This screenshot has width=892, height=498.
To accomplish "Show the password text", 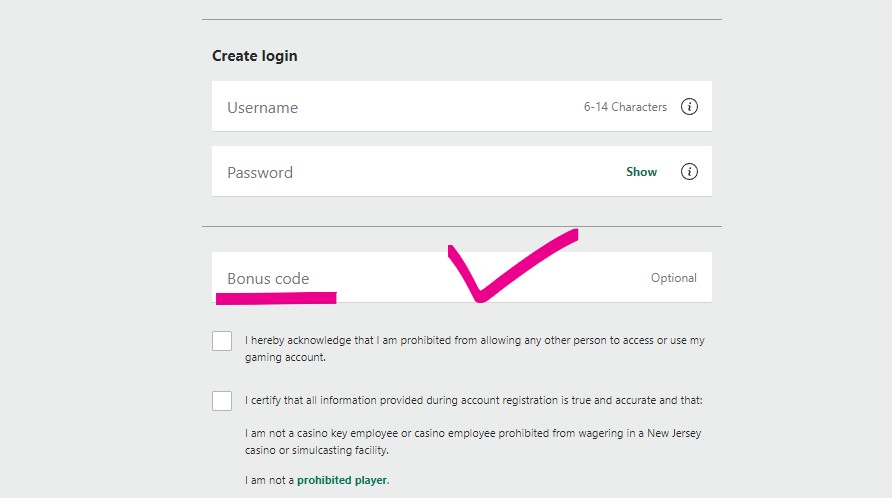I will coord(641,172).
